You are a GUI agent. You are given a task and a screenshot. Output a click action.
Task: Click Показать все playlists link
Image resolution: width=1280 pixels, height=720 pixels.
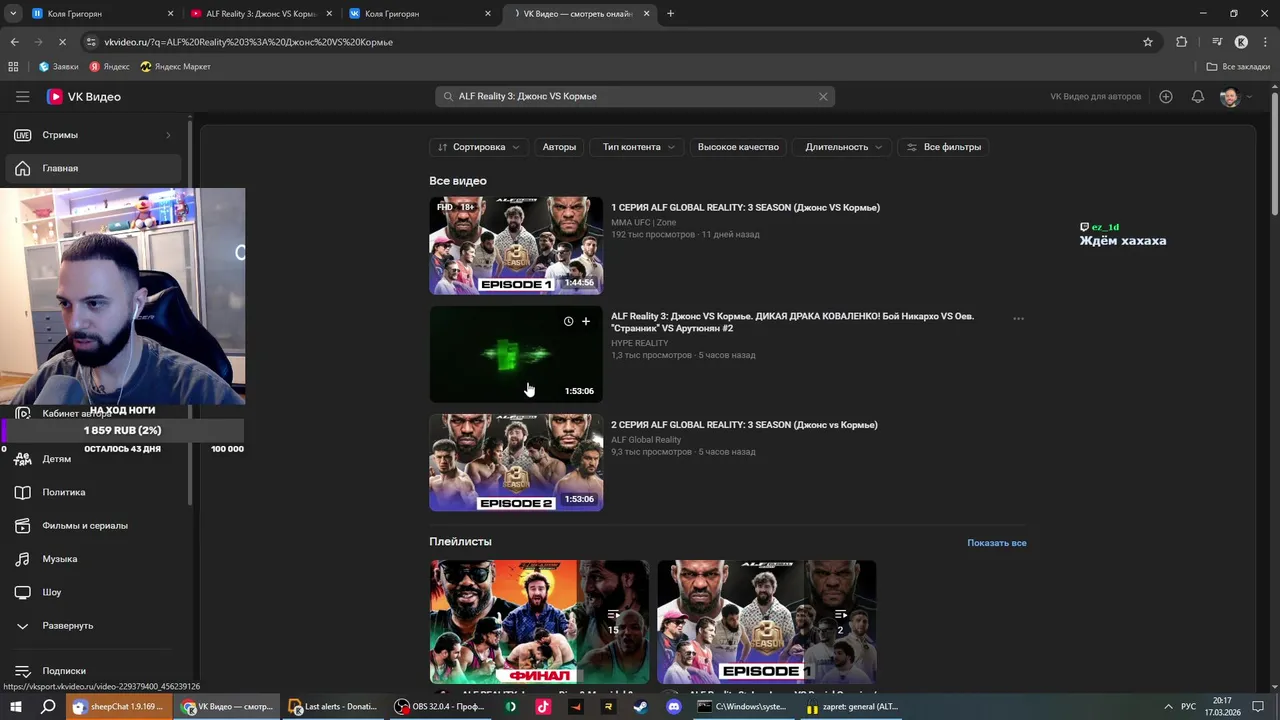996,543
